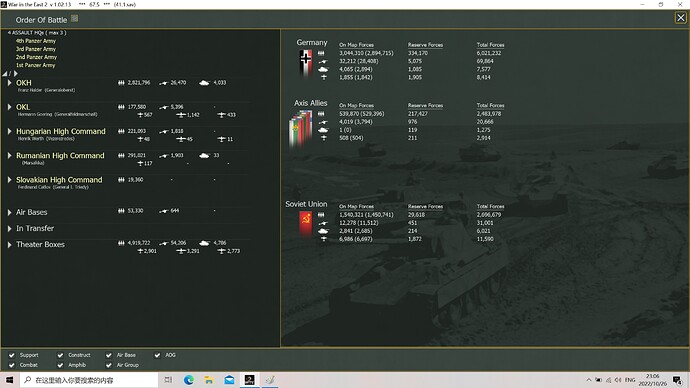
Task: Click icon next to Order Of Battle title
Action: pos(74,18)
